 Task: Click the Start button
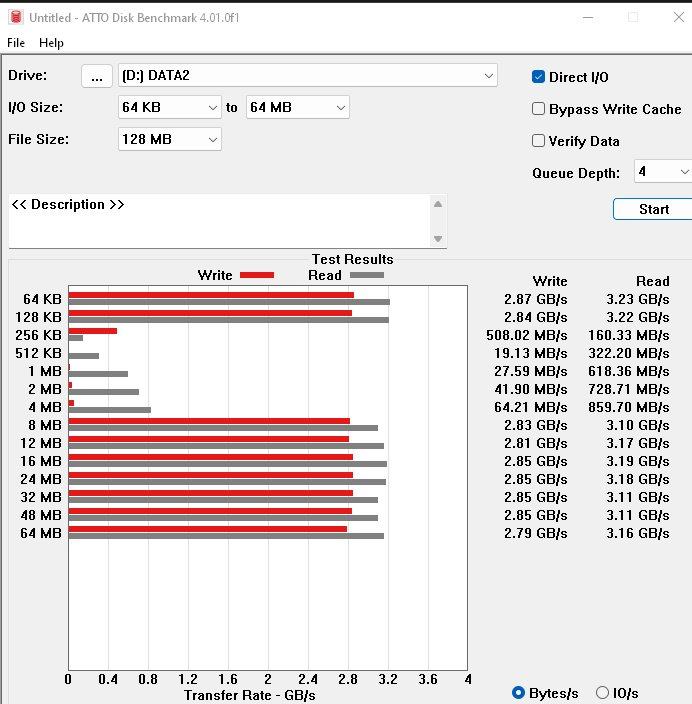[653, 209]
